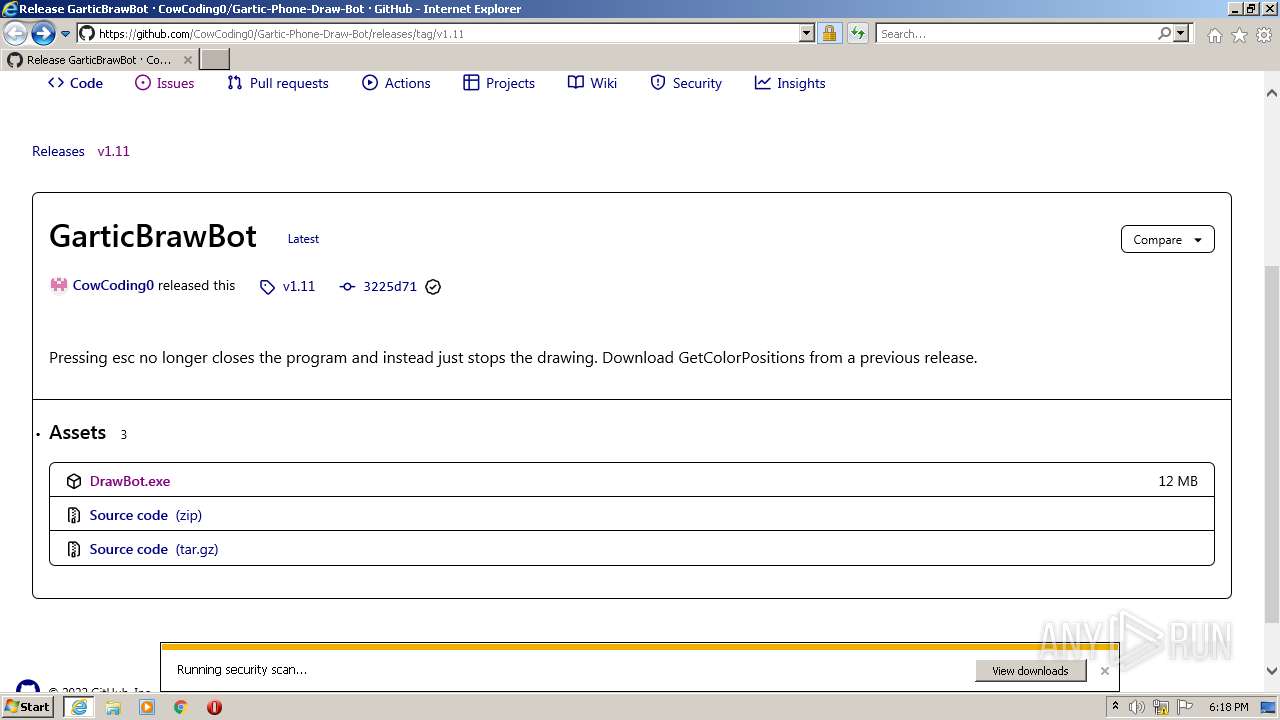The width and height of the screenshot is (1280, 720).
Task: Refresh the page with the refresh icon
Action: pyautogui.click(x=857, y=33)
